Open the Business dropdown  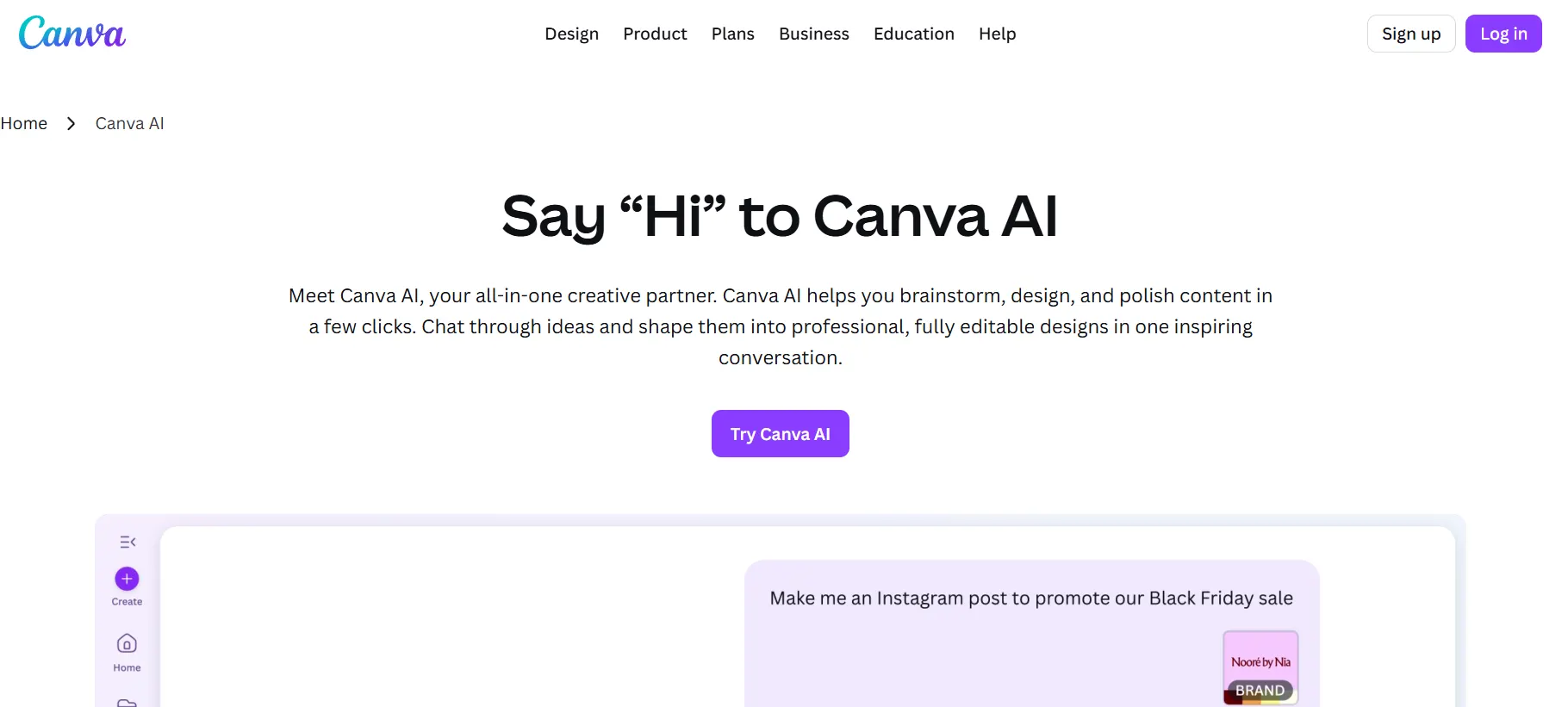point(813,34)
